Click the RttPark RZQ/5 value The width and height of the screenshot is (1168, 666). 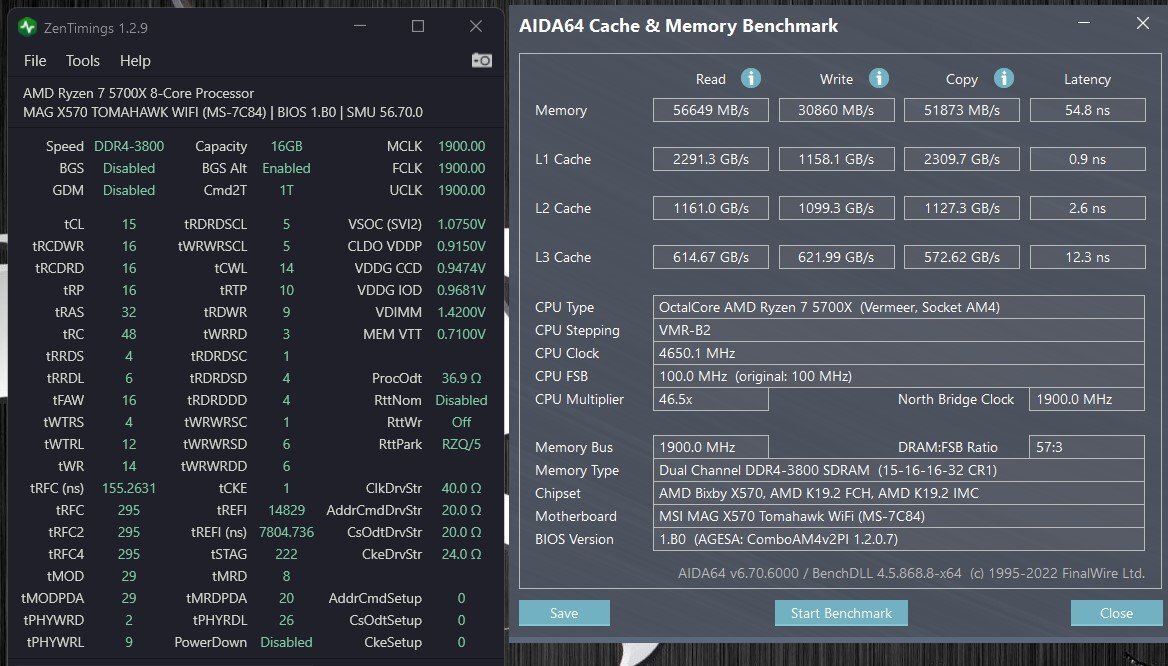(x=461, y=444)
